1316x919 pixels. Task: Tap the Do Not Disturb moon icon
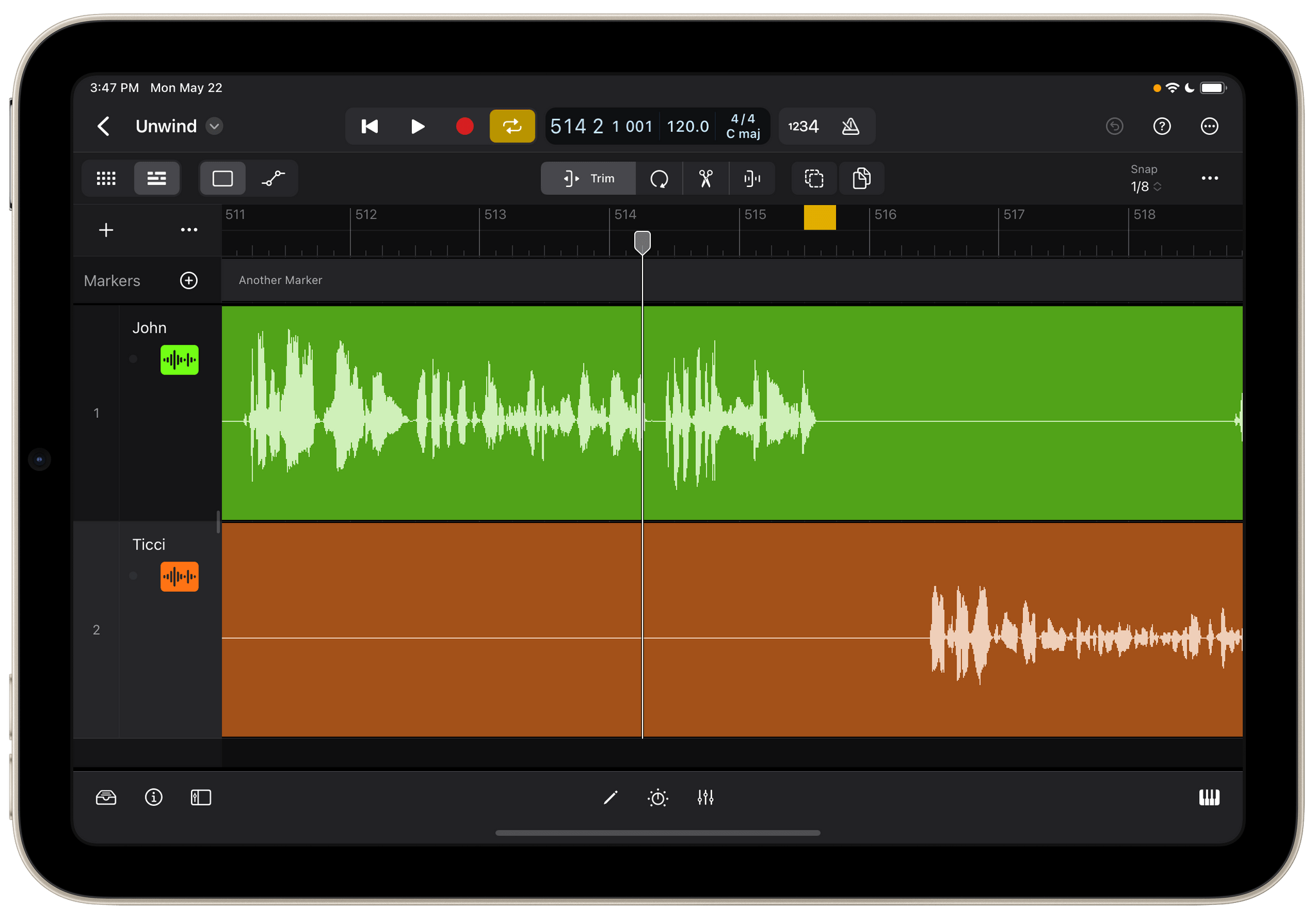coord(1189,88)
